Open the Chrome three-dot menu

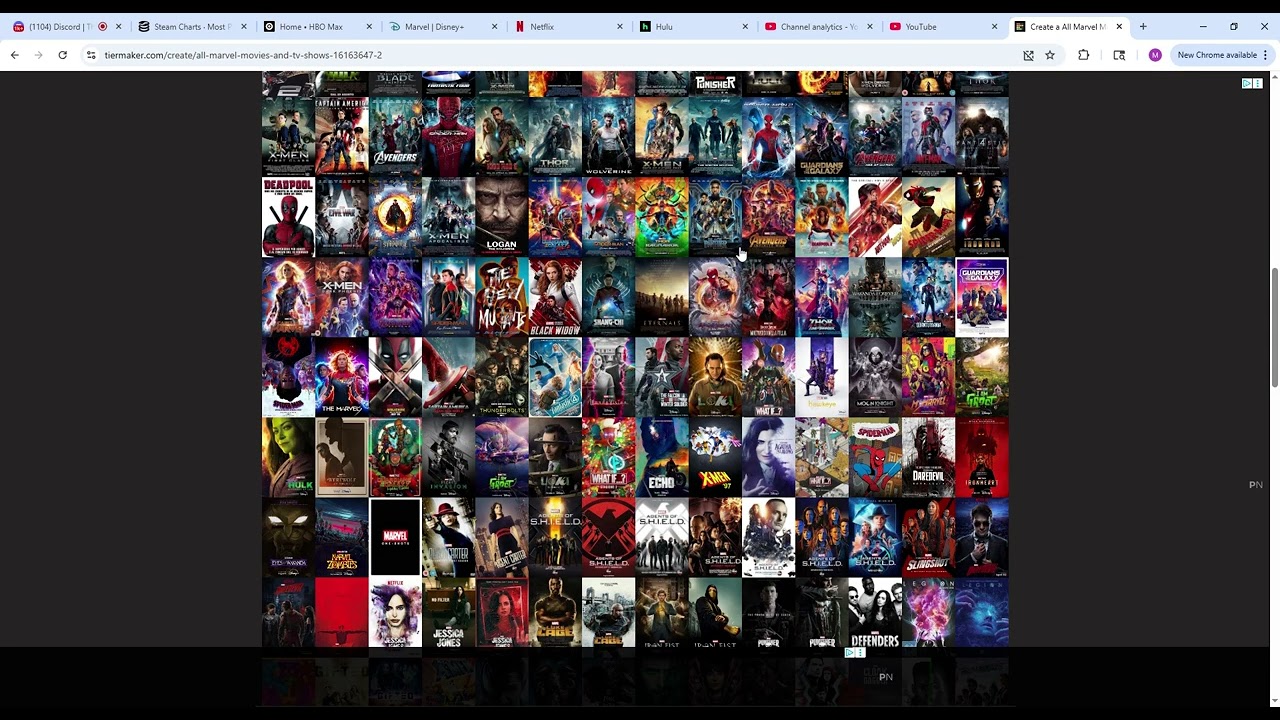(1265, 55)
